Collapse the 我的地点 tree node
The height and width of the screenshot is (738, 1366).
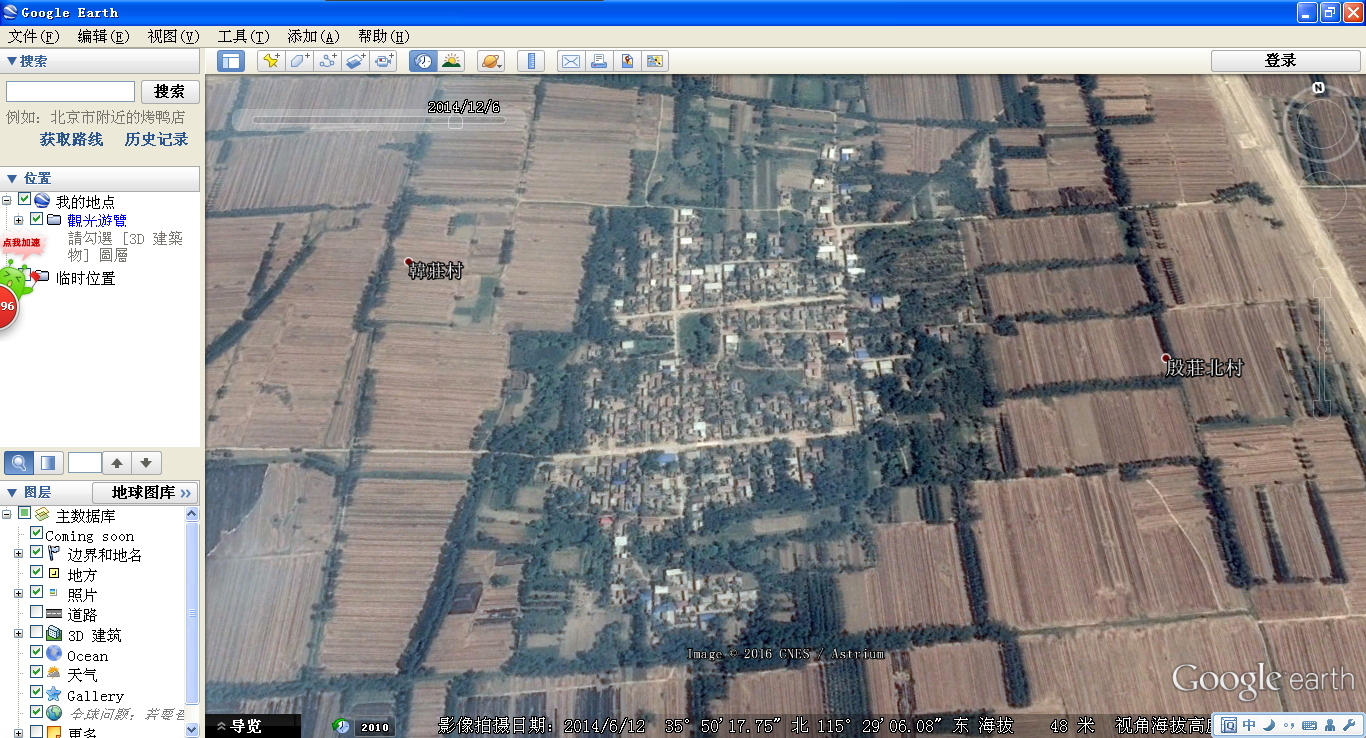pos(7,201)
